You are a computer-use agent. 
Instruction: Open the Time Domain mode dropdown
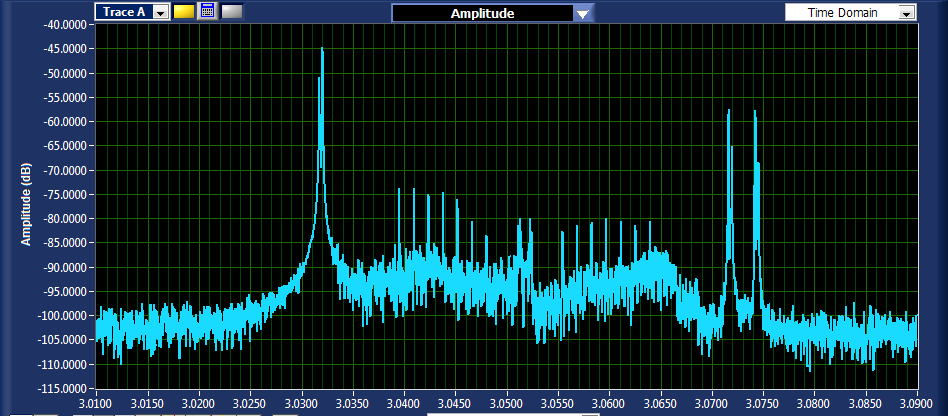click(906, 12)
